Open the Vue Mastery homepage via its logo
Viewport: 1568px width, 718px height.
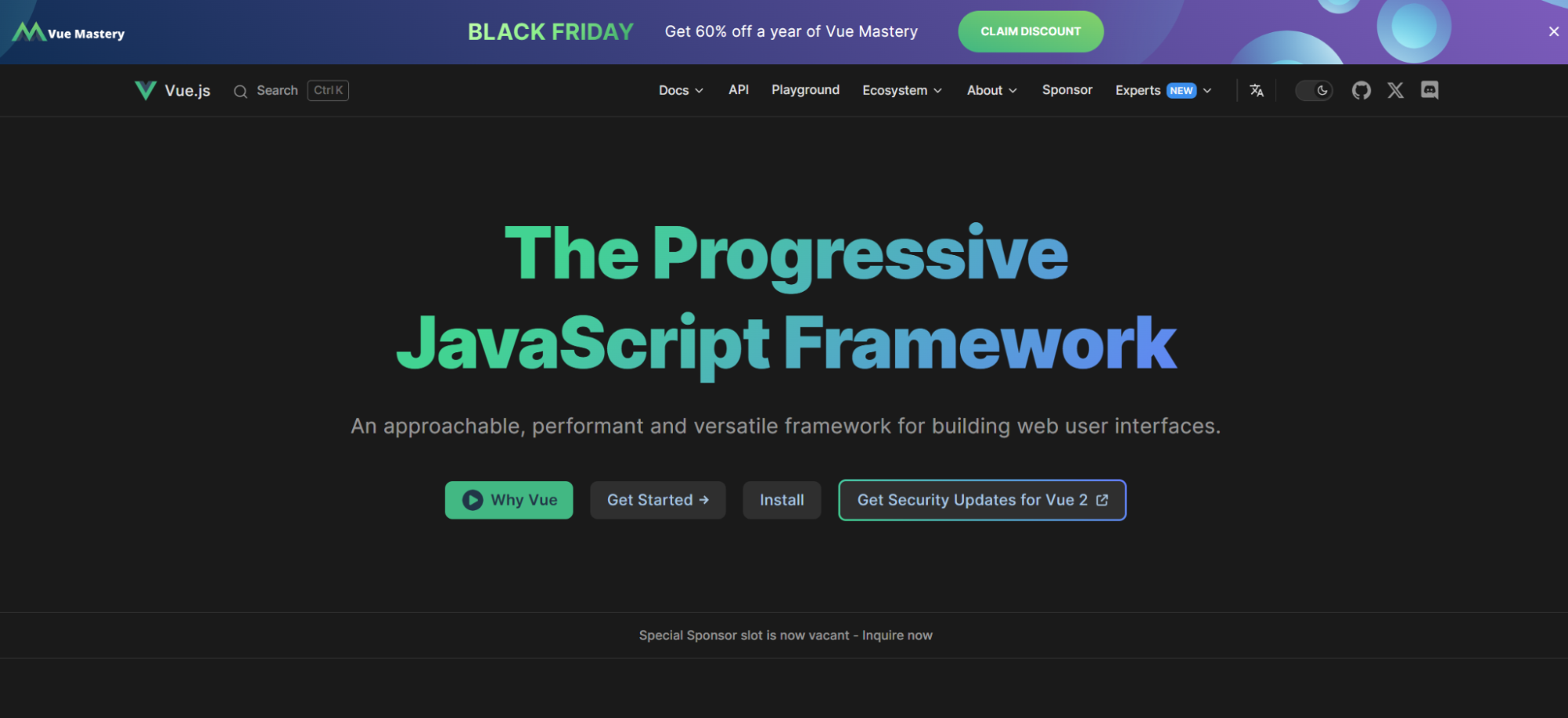pyautogui.click(x=68, y=31)
